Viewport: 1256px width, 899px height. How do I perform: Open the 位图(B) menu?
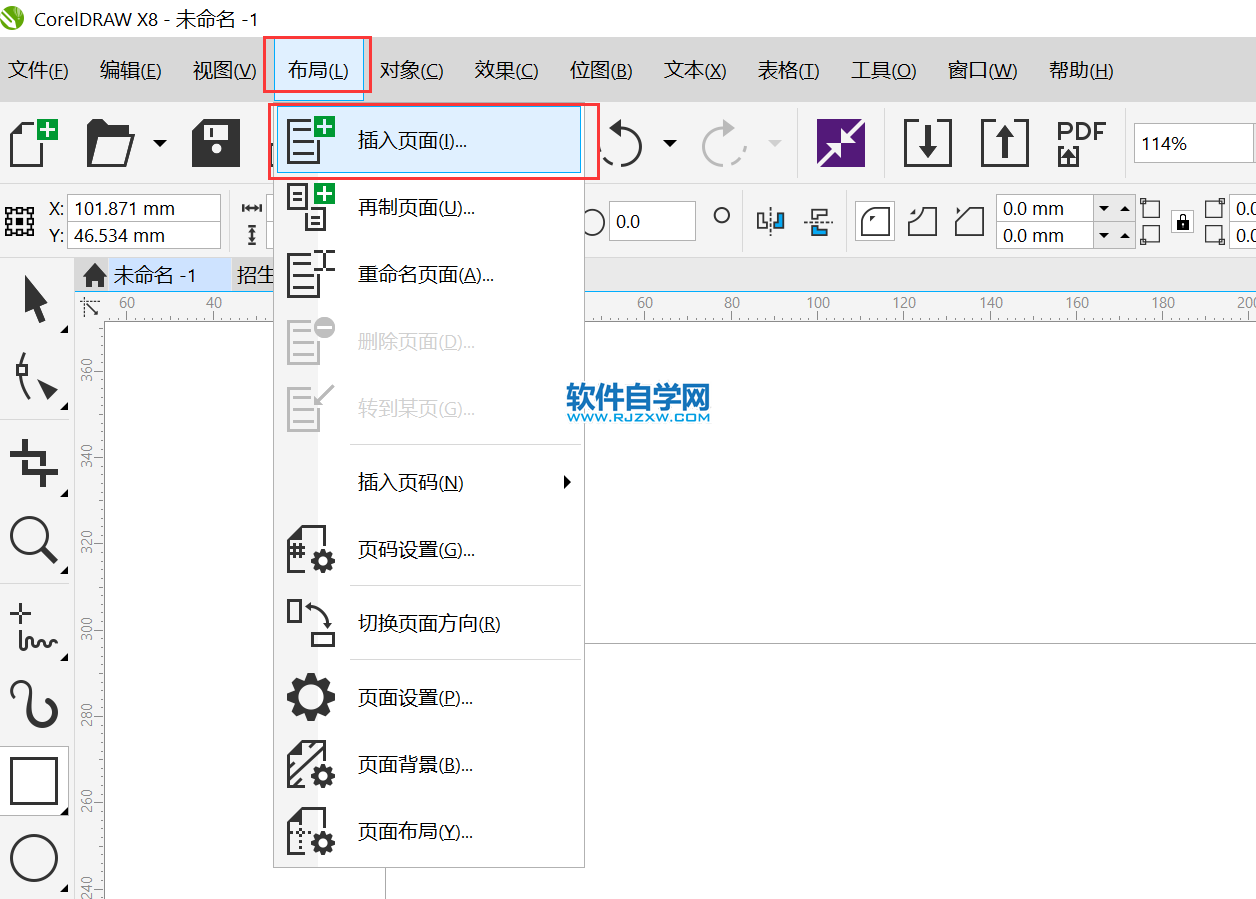pos(601,70)
